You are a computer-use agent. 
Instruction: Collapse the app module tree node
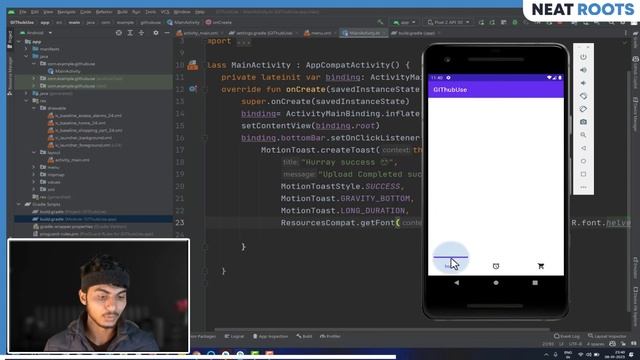(19, 42)
